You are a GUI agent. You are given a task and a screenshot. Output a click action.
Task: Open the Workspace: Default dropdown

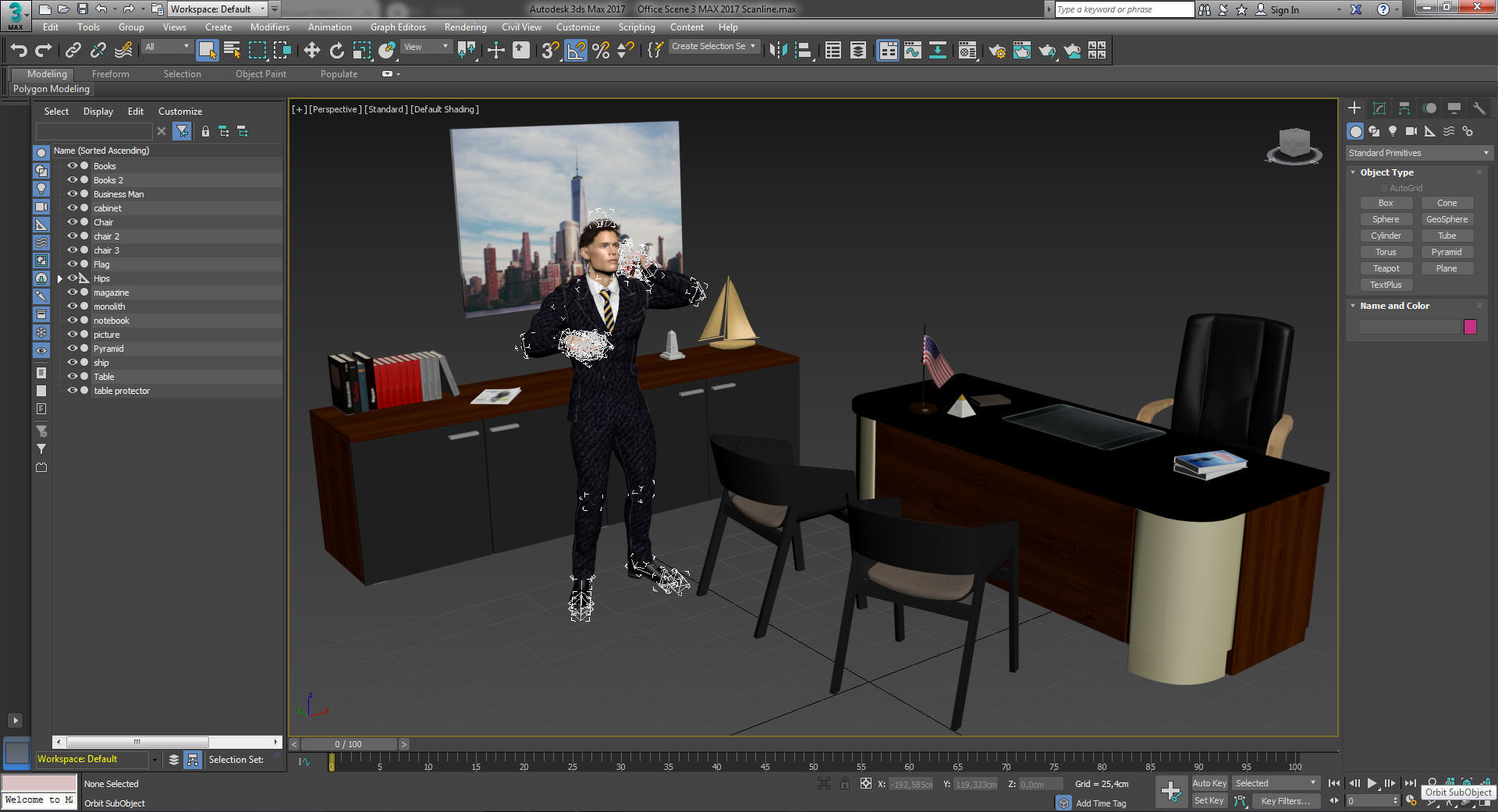(x=218, y=9)
